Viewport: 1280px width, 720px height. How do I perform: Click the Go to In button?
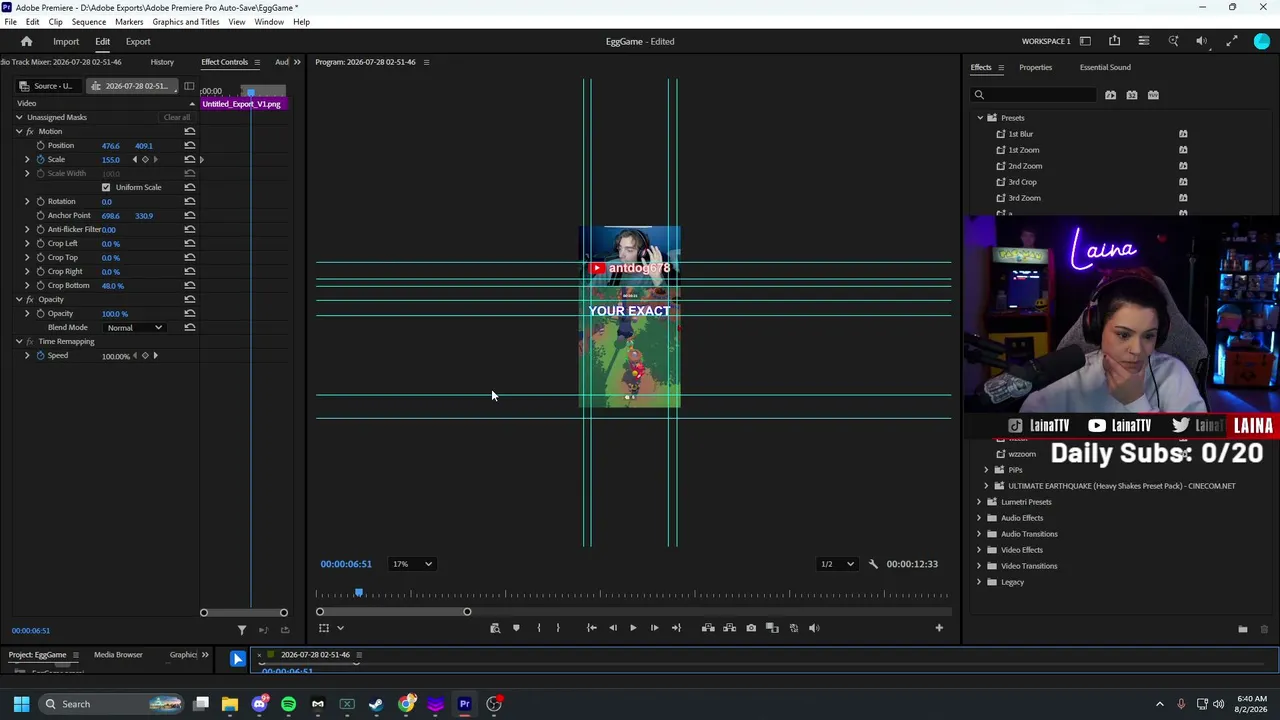[x=591, y=628]
